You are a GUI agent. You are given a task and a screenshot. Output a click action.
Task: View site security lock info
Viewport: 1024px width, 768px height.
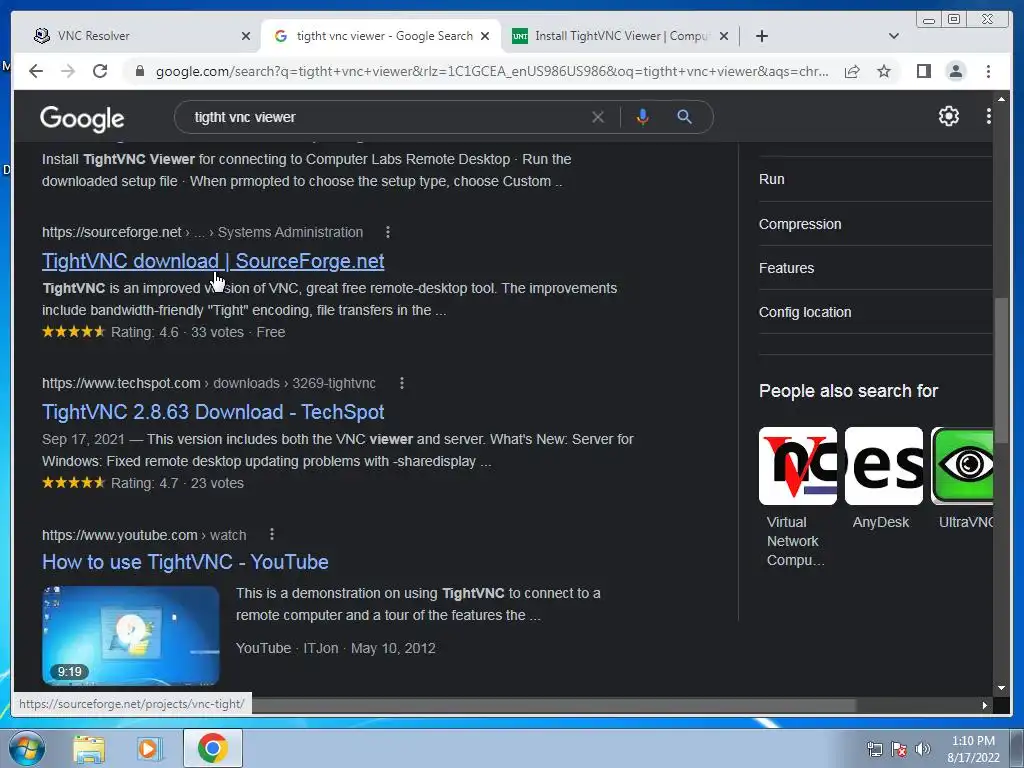click(x=139, y=71)
